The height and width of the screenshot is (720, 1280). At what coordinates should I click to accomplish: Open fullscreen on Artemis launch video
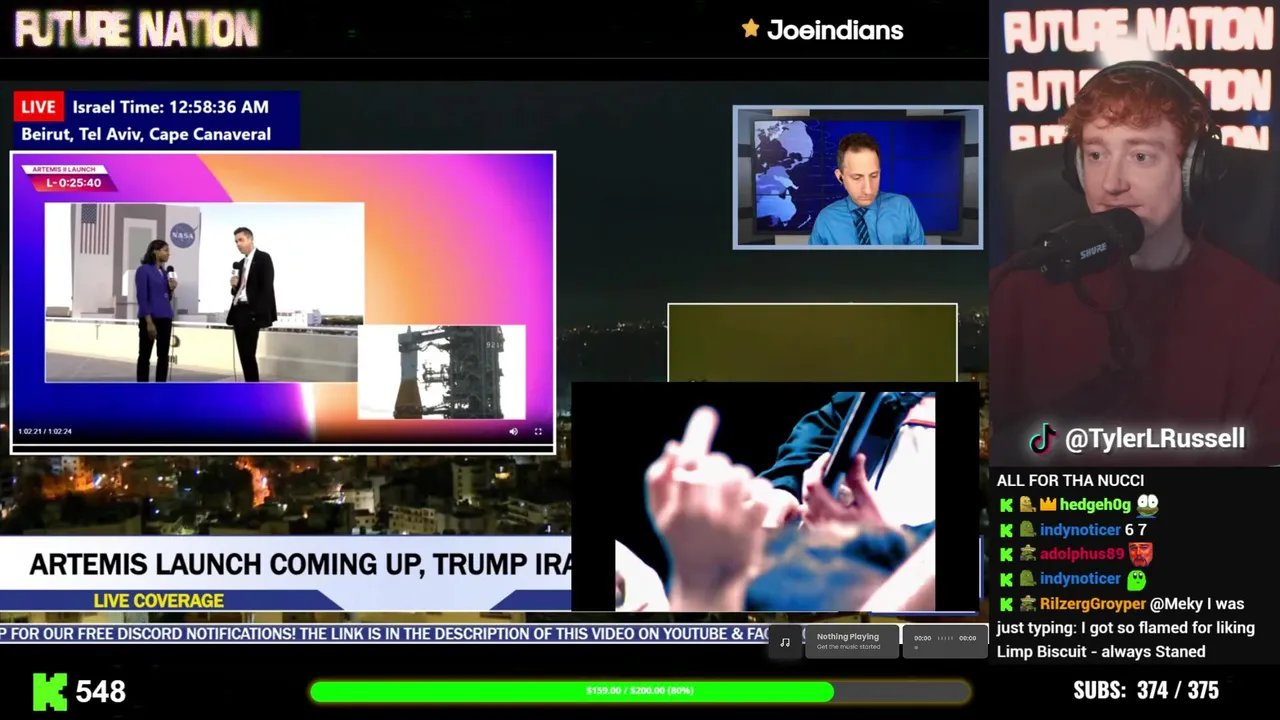pyautogui.click(x=538, y=431)
